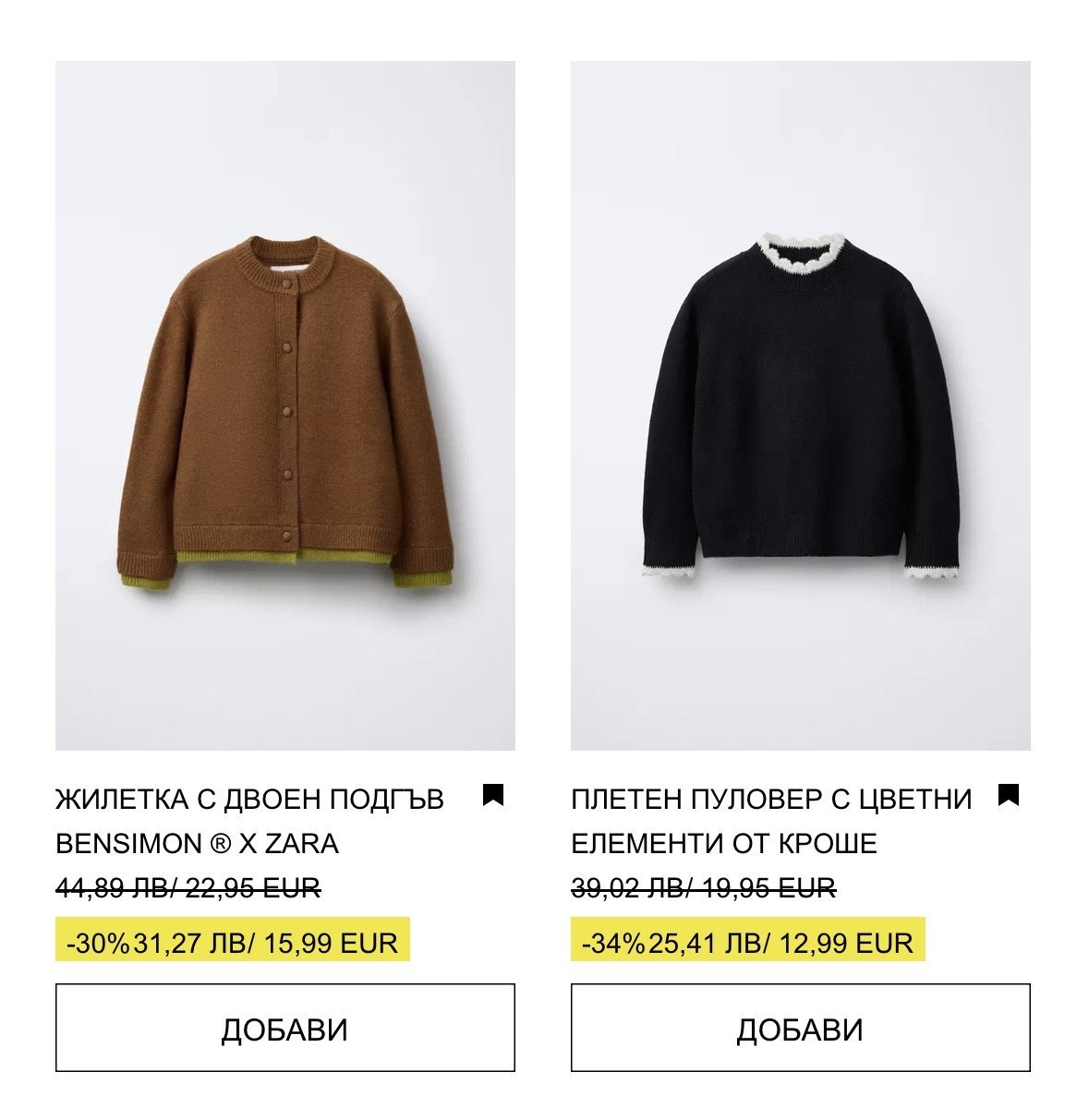Select the -30% discount label
This screenshot has width=1089, height=1120.
tap(99, 943)
